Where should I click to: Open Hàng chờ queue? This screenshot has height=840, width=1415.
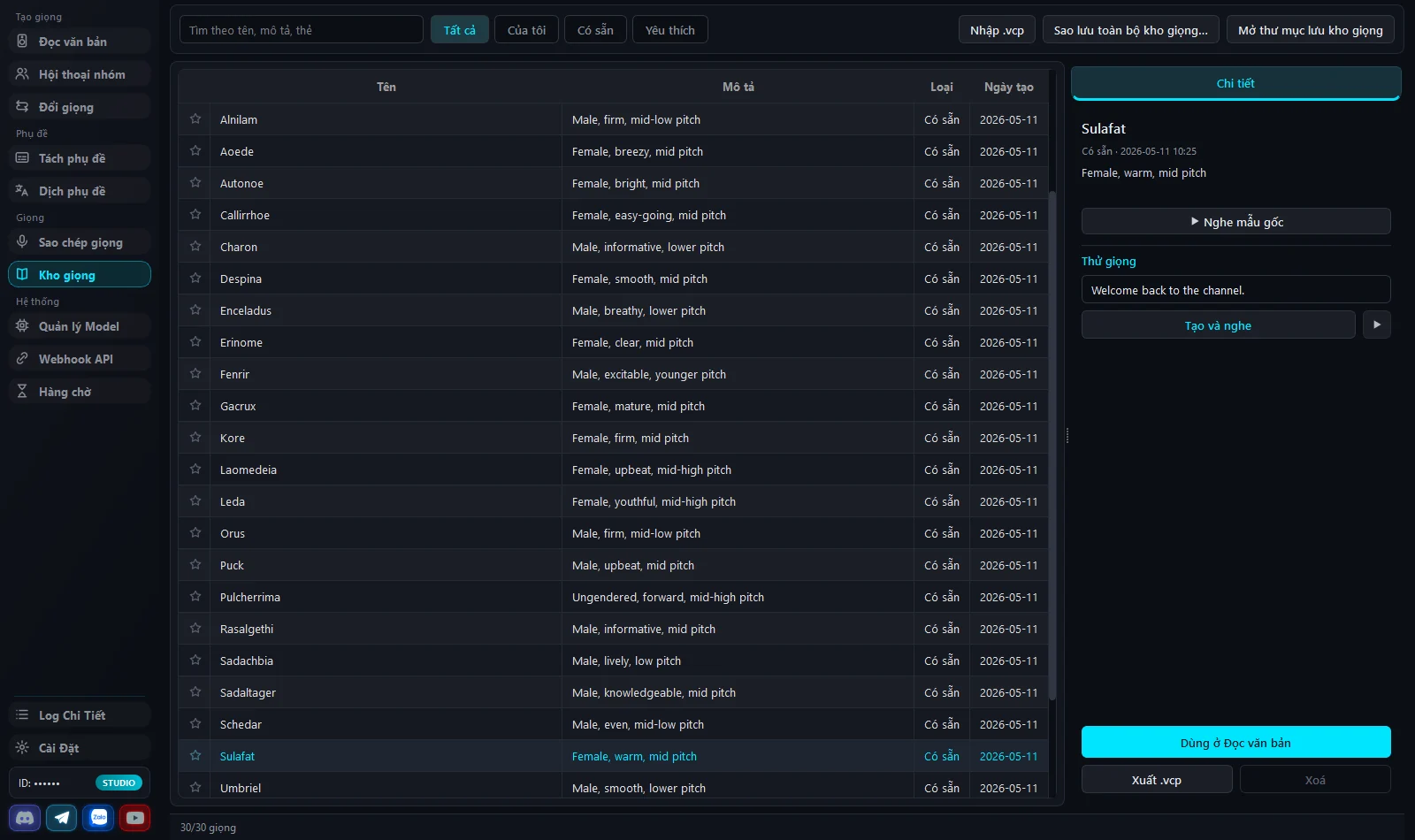click(80, 392)
